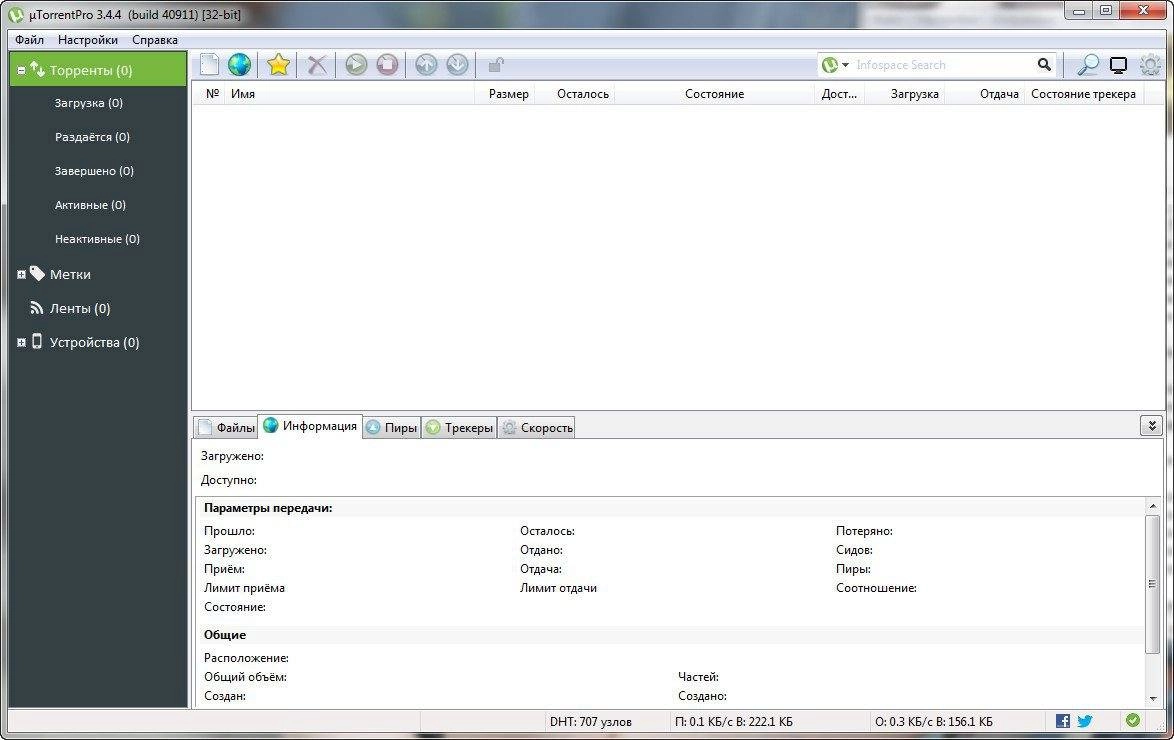Sort by the Дост... column header
1174x740 pixels.
tap(839, 94)
